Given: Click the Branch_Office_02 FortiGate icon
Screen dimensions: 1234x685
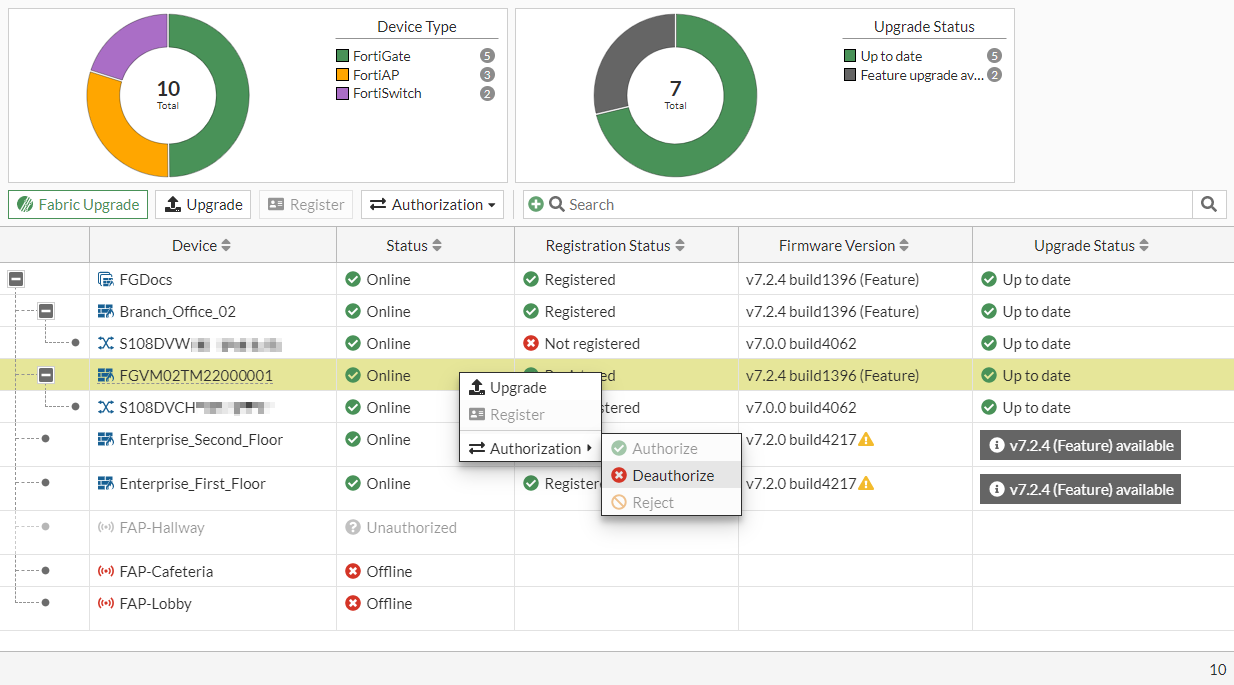Looking at the screenshot, I should pyautogui.click(x=105, y=311).
